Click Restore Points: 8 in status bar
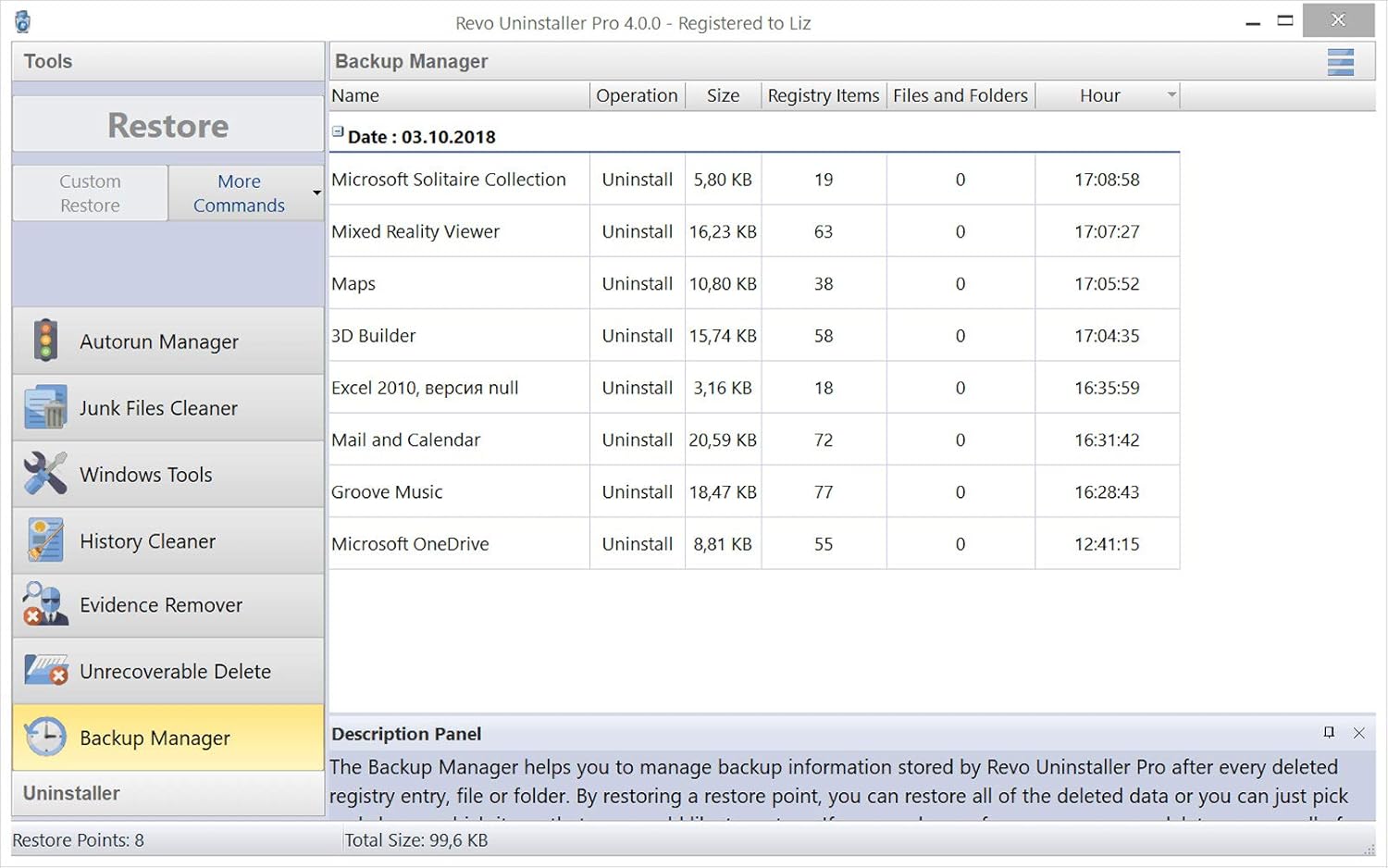 pyautogui.click(x=78, y=840)
